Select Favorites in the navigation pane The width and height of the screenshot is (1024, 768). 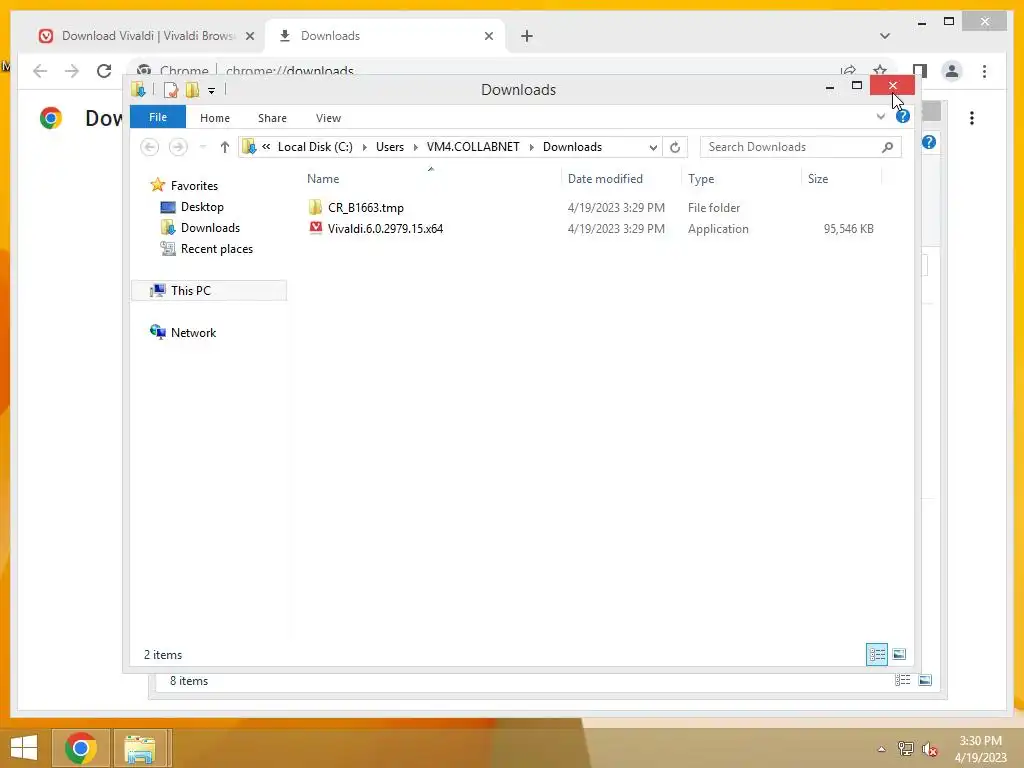[194, 185]
